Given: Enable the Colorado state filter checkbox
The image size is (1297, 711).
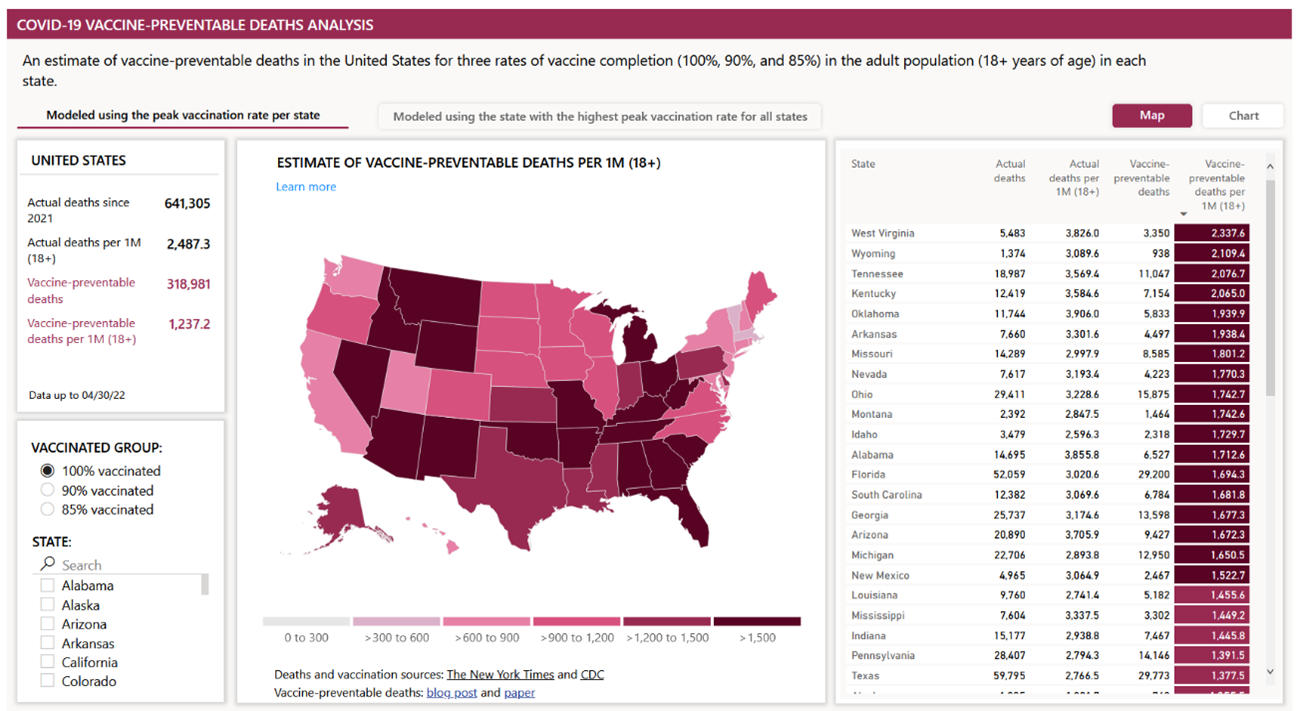Looking at the screenshot, I should click(x=47, y=681).
